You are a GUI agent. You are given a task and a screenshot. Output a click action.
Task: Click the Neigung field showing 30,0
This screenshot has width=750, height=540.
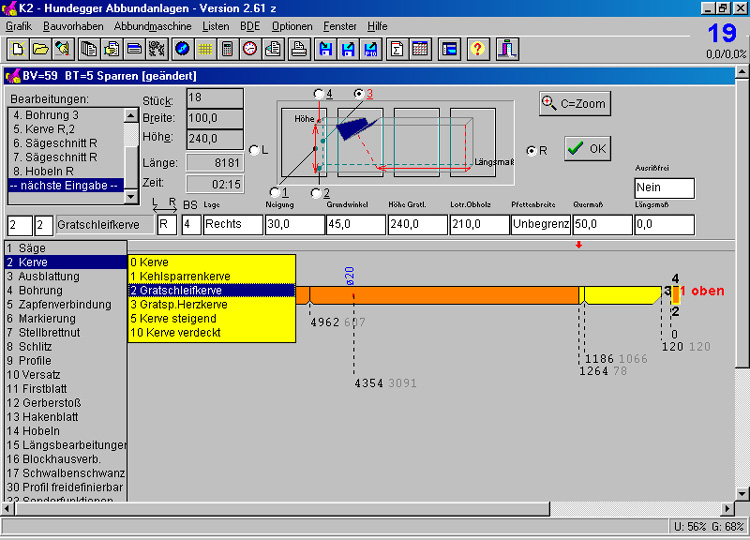tap(294, 224)
